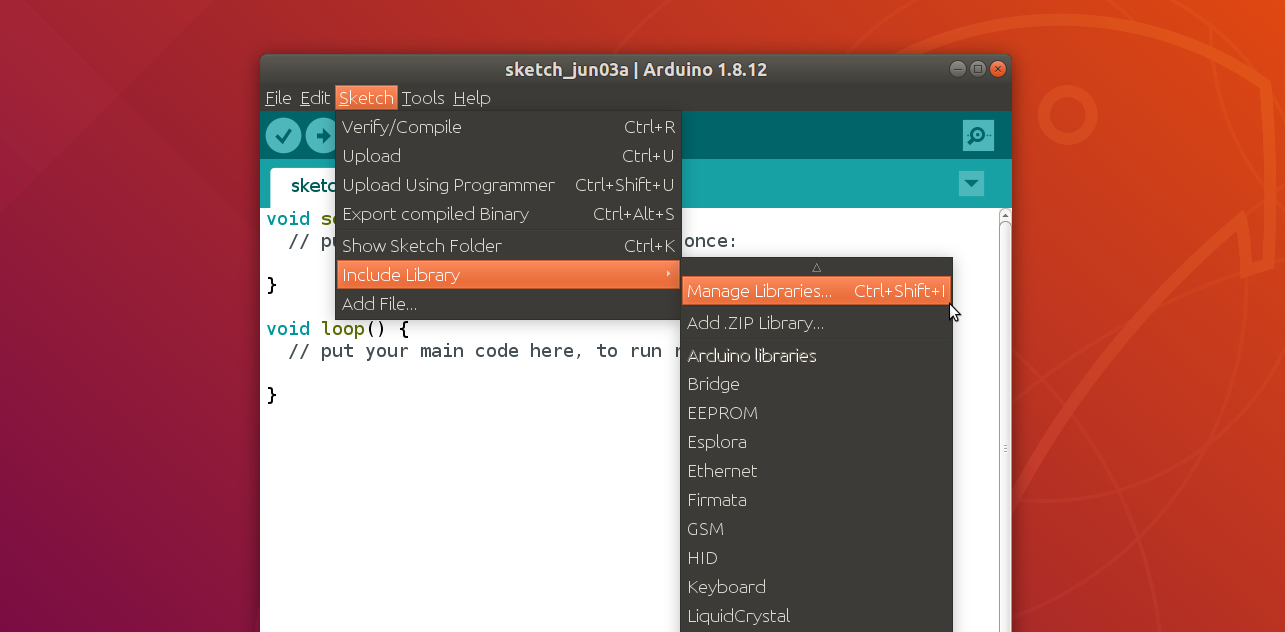The width and height of the screenshot is (1285, 632).
Task: Click Show Sketch Folder entry
Action: tap(508, 246)
